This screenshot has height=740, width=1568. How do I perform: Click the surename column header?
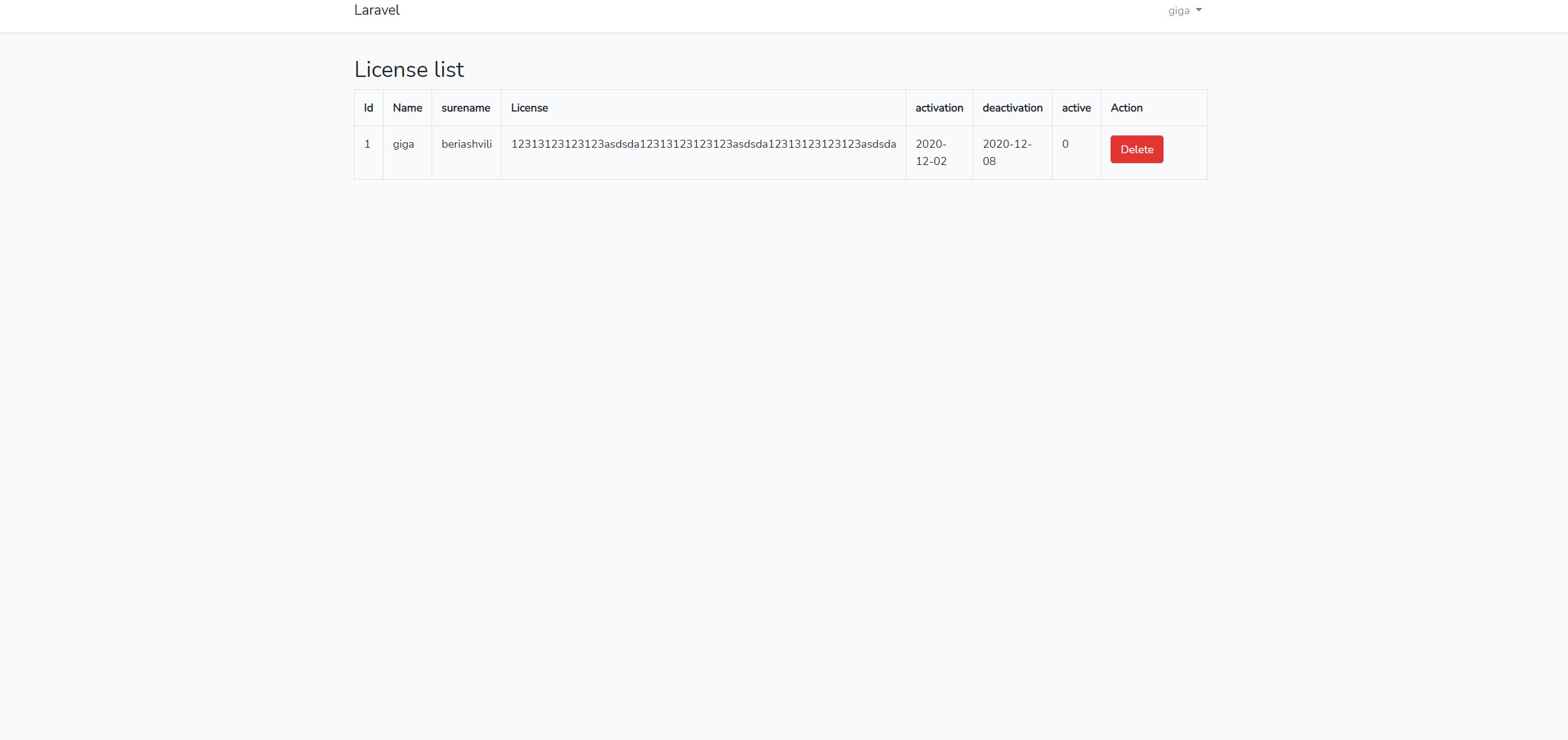[465, 108]
